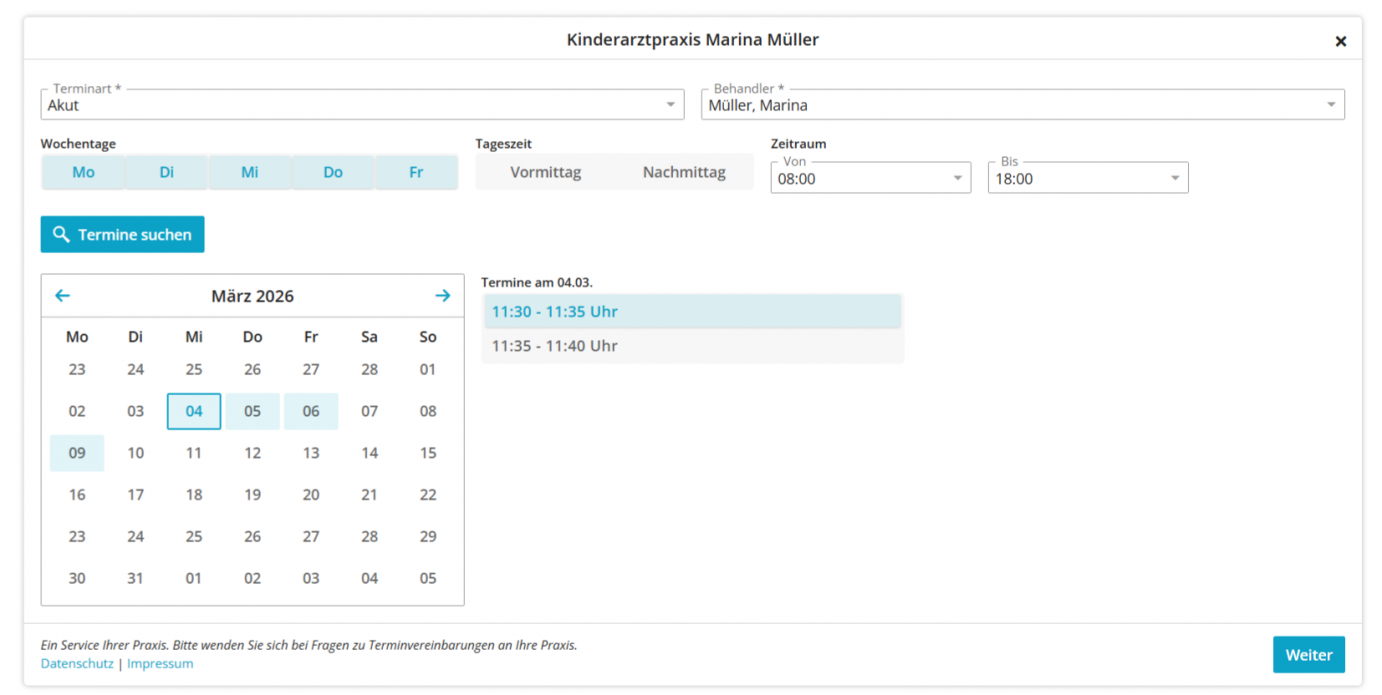Toggle the Mi weekday filter
1382x695 pixels.
(x=250, y=172)
